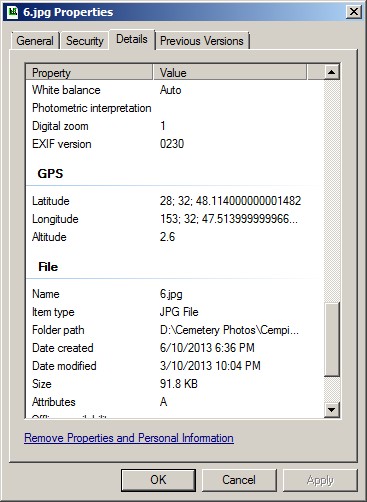Select the Digital zoom property
The width and height of the screenshot is (367, 502).
click(60, 126)
